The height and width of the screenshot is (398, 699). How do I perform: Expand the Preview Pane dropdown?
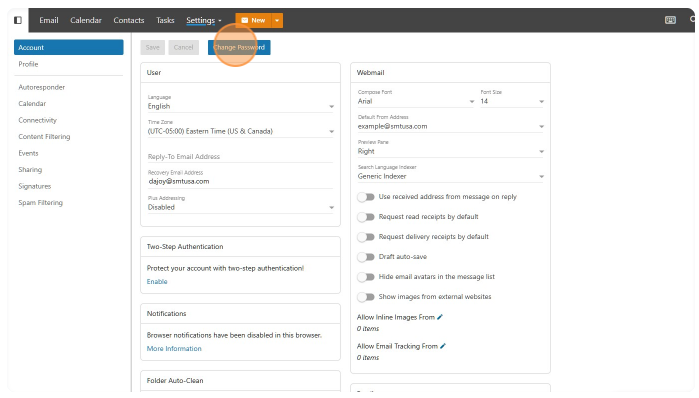(x=451, y=151)
